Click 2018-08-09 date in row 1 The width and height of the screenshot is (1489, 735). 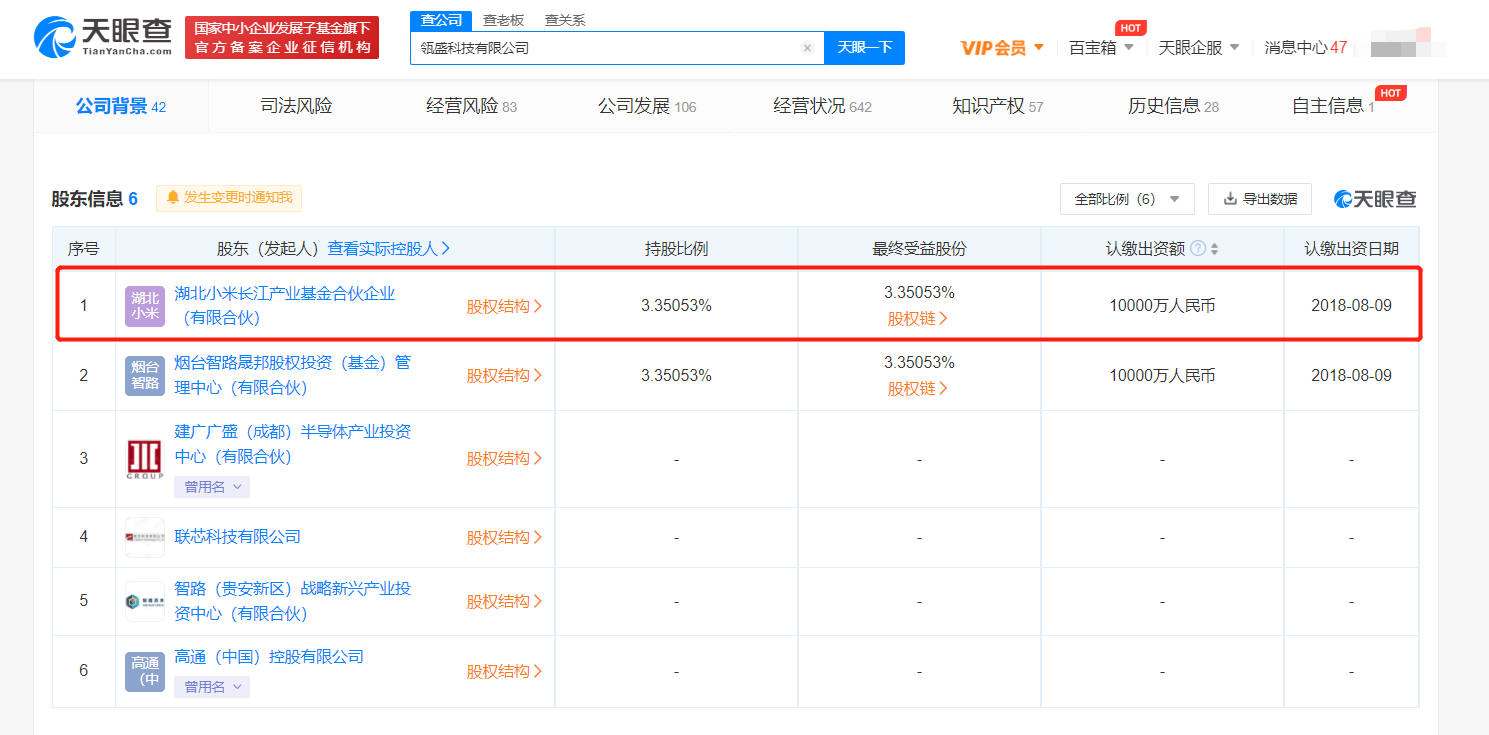pyautogui.click(x=1351, y=305)
